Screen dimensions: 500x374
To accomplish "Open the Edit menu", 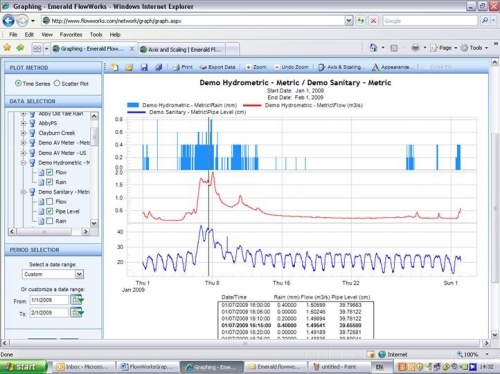I will pos(29,34).
